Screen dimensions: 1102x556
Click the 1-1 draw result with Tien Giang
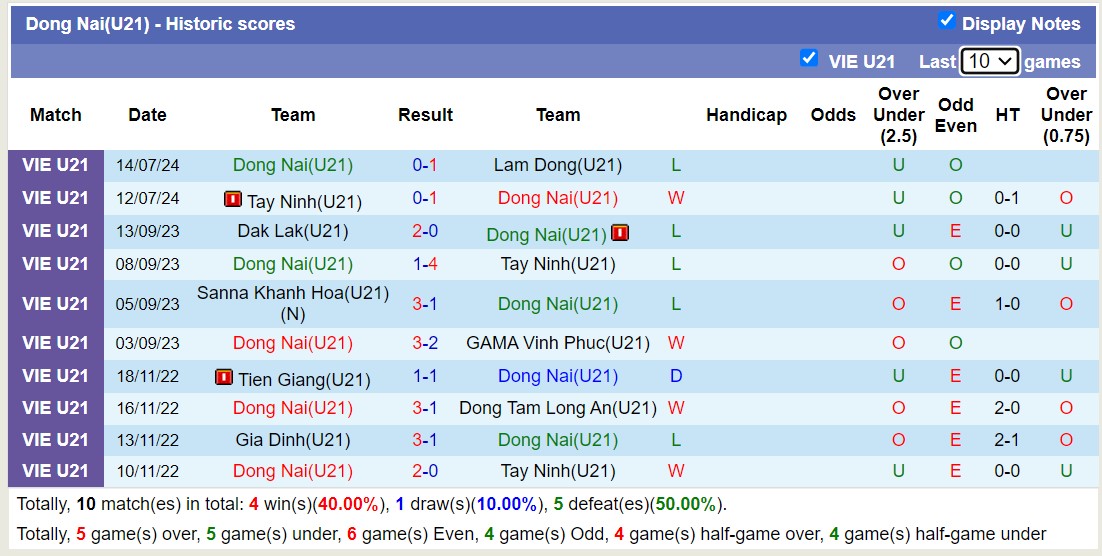pyautogui.click(x=425, y=376)
